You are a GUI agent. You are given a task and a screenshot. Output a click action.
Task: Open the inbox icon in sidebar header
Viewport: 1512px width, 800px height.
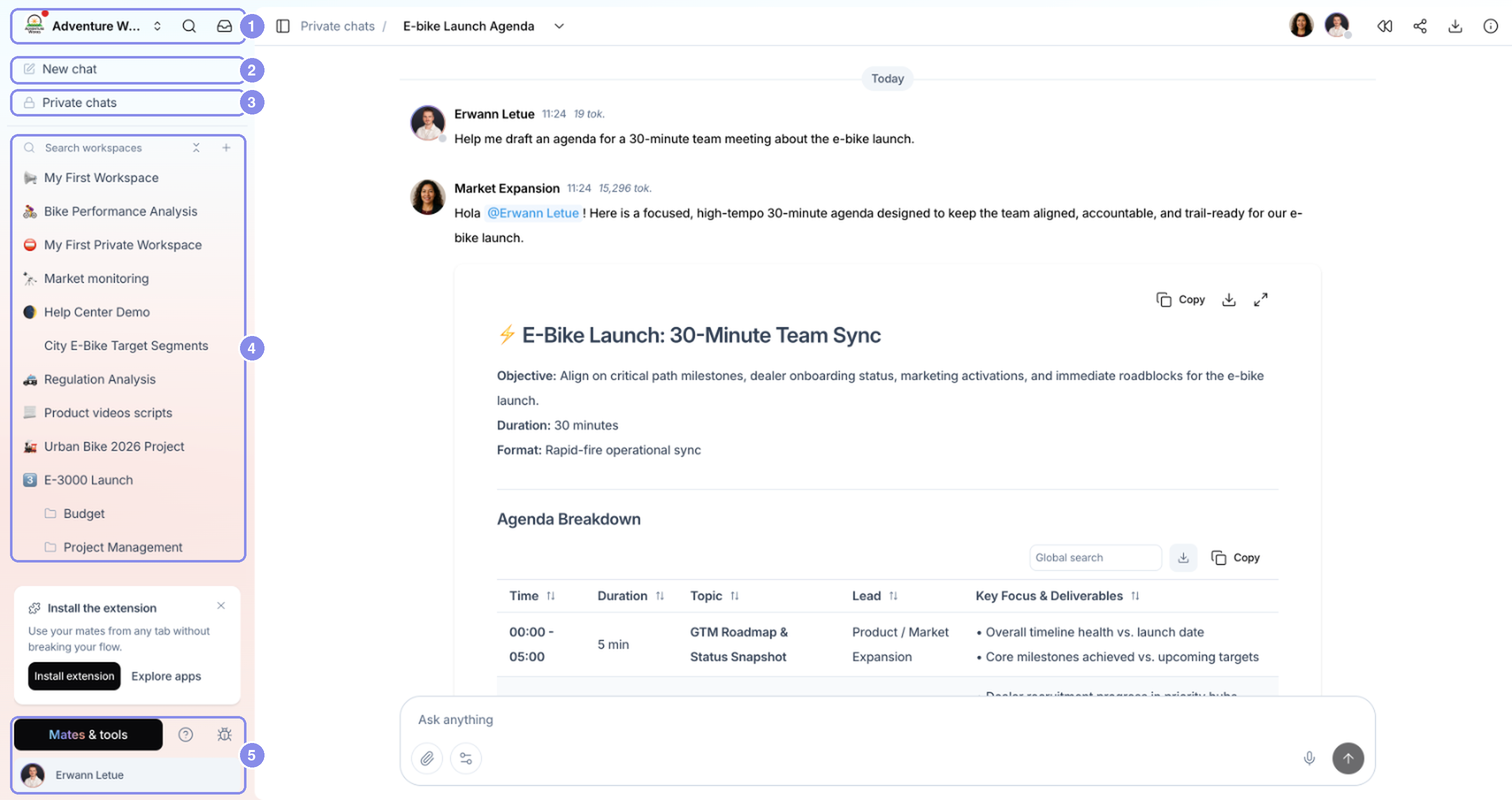coord(225,27)
